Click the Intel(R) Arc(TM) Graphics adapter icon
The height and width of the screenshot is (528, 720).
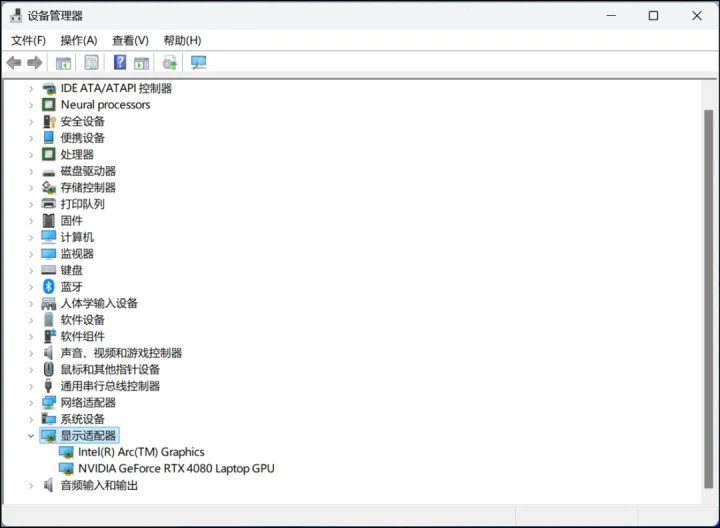[x=66, y=452]
